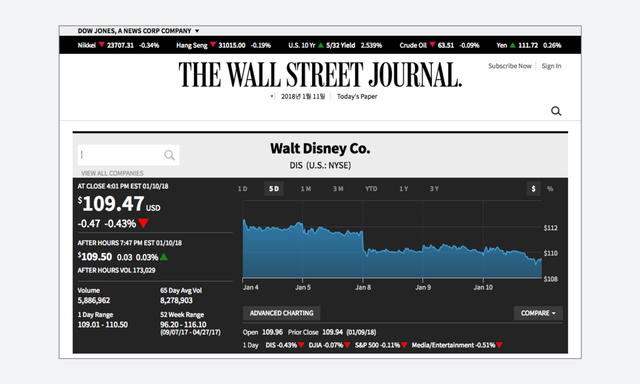Click the Subscribe Now link

click(x=510, y=66)
